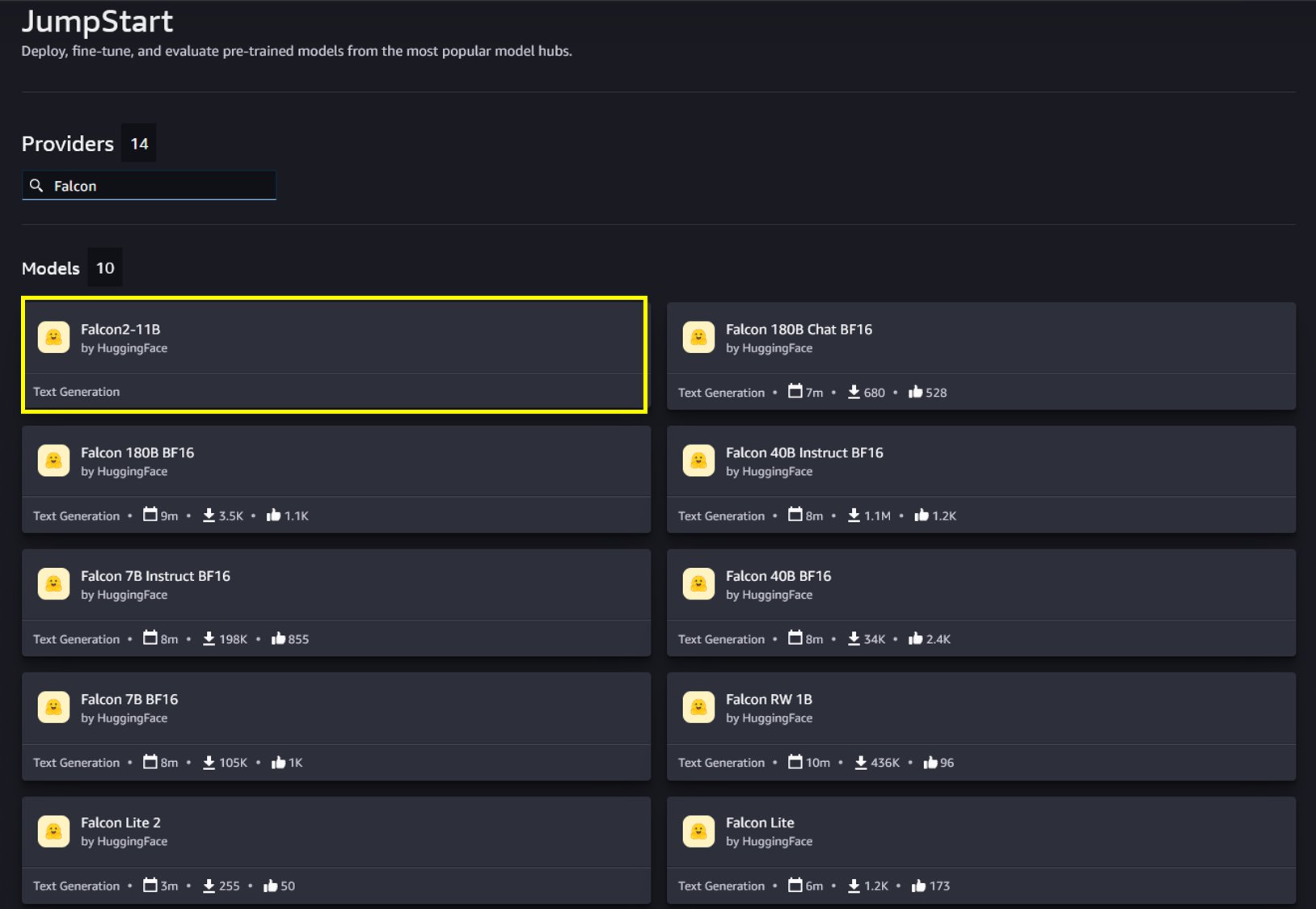Click the 436K downloads value

pyautogui.click(x=885, y=763)
